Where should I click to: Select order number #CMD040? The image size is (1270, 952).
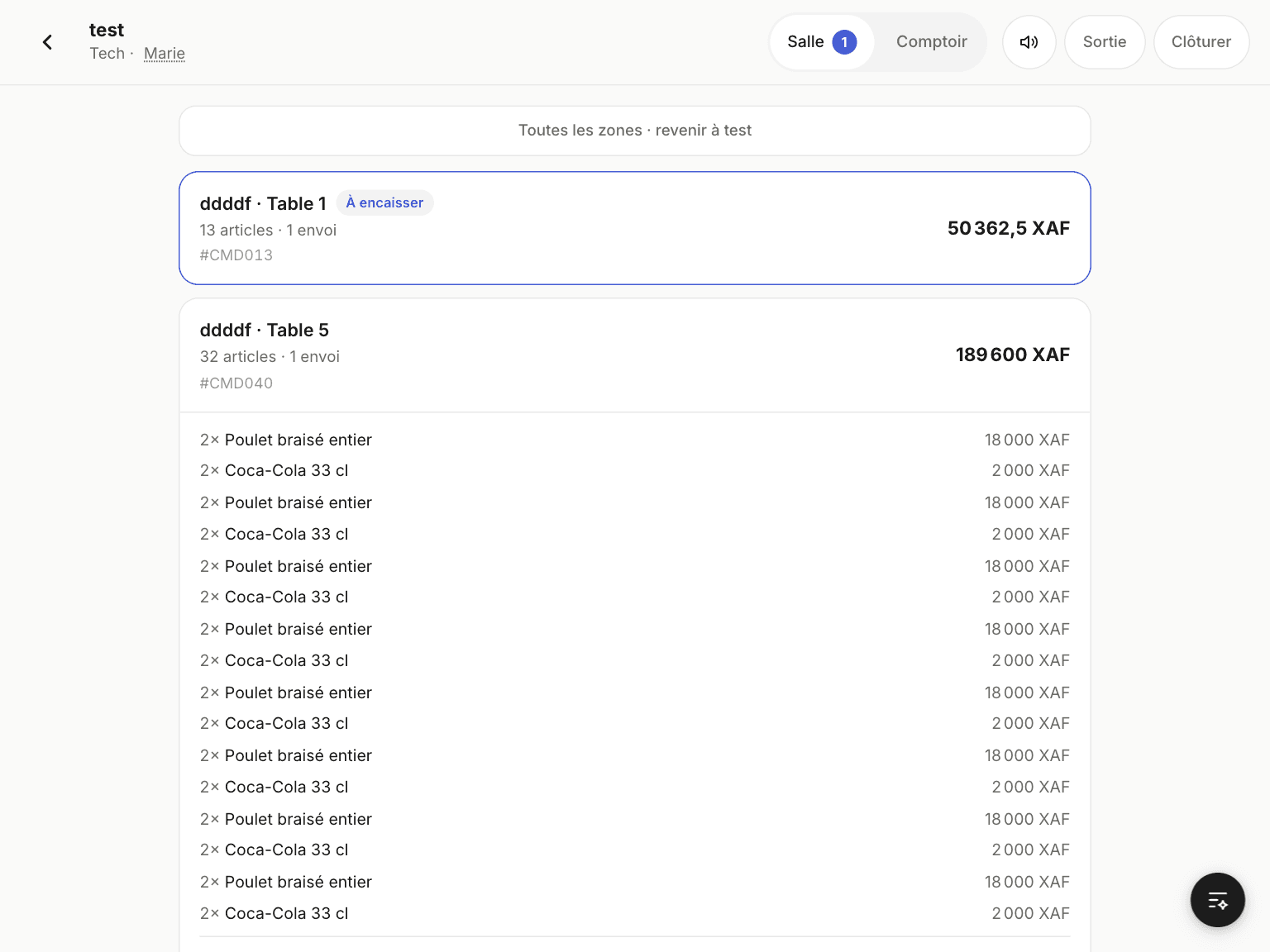coord(236,383)
